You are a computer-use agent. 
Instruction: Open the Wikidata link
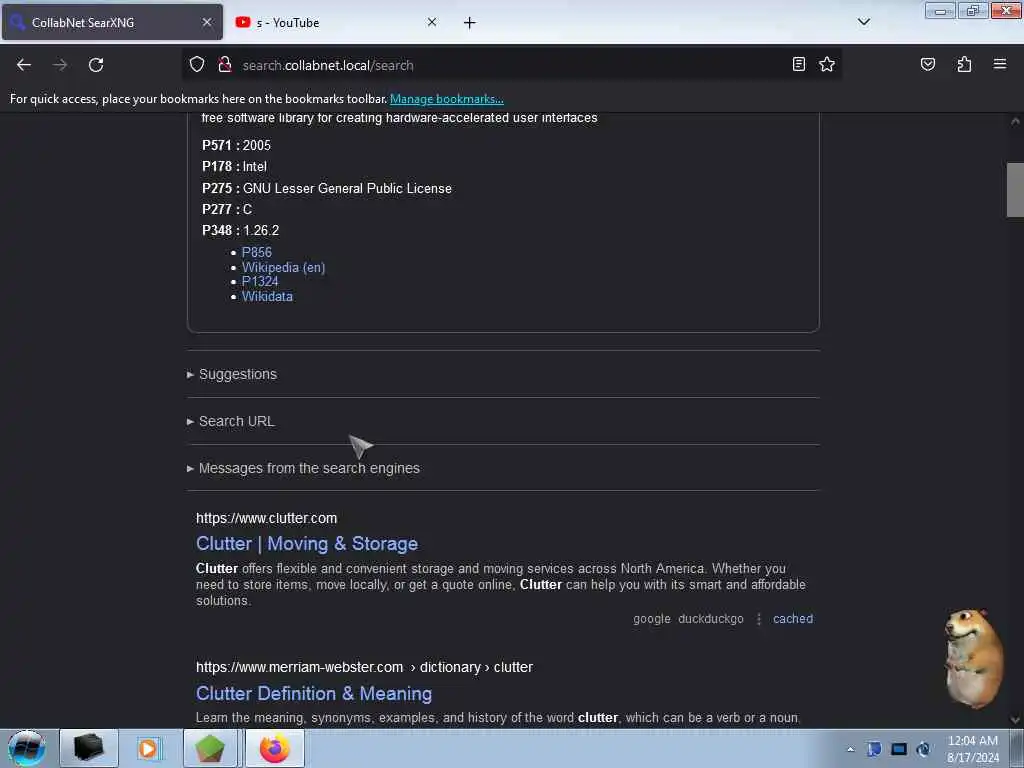tap(267, 296)
